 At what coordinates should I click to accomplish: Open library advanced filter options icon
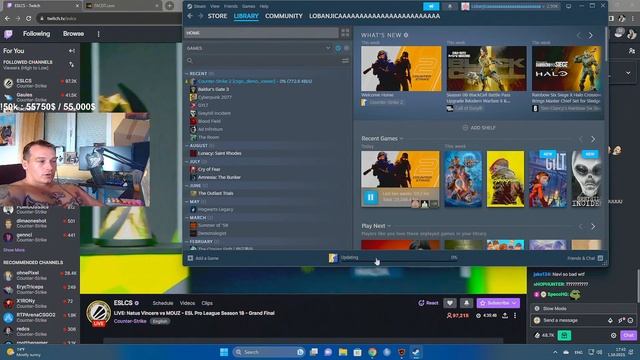345,60
